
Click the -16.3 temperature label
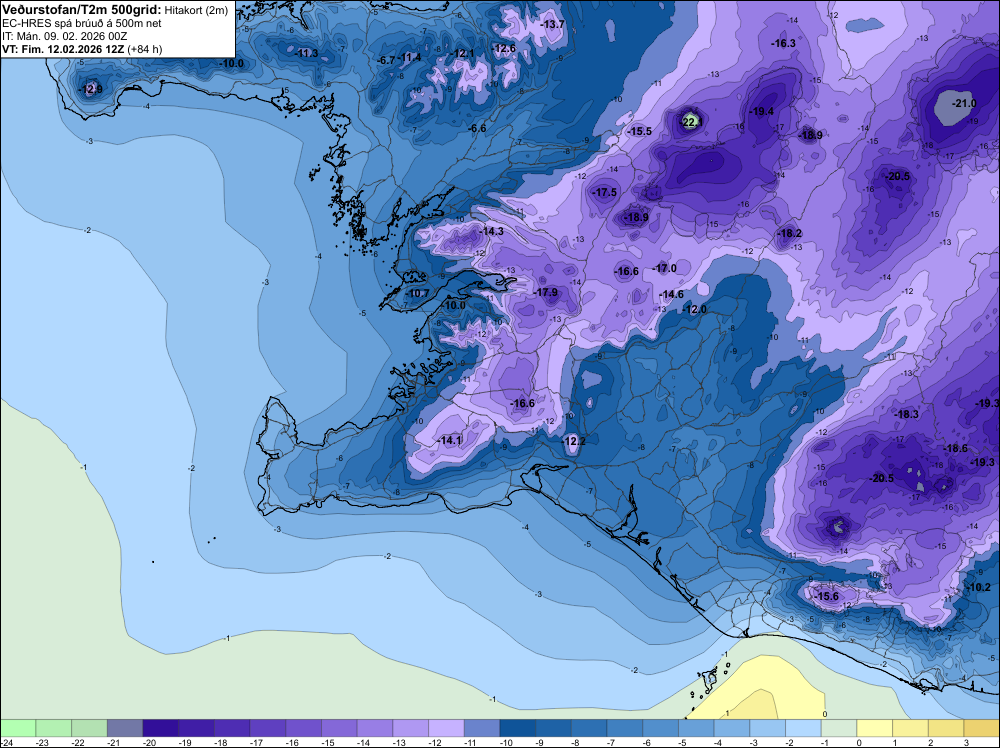pyautogui.click(x=783, y=43)
